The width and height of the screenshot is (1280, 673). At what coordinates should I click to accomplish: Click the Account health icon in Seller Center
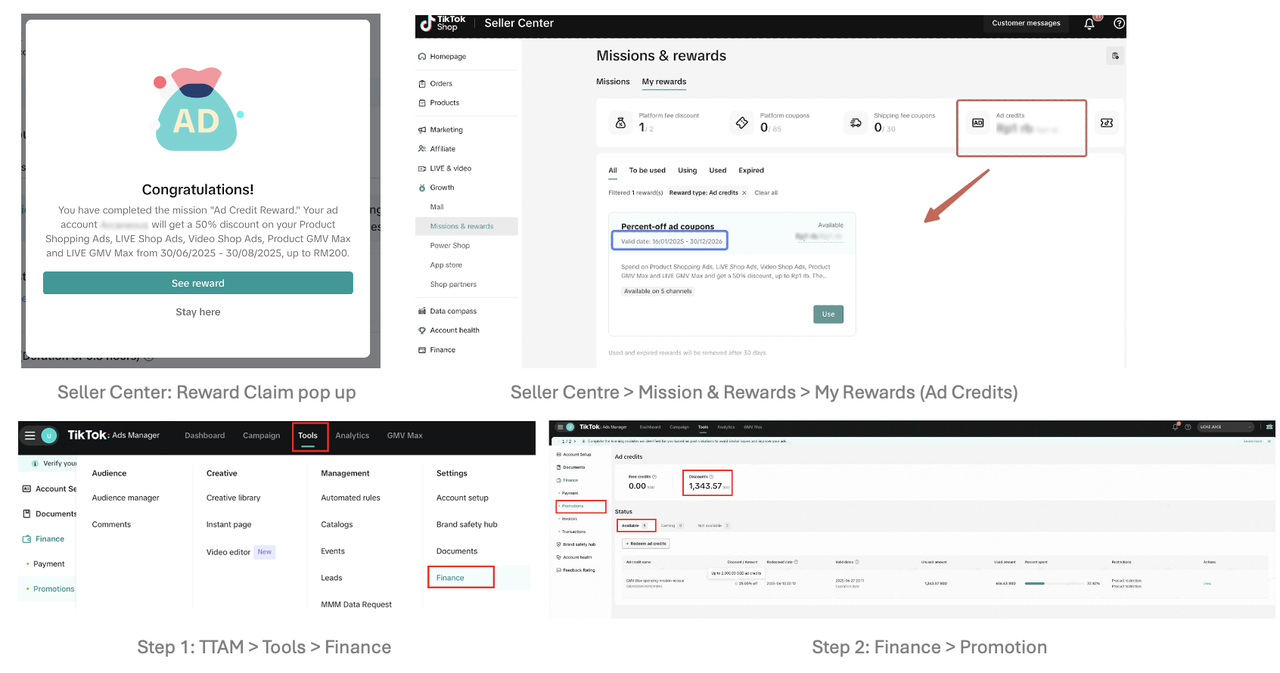[x=423, y=330]
